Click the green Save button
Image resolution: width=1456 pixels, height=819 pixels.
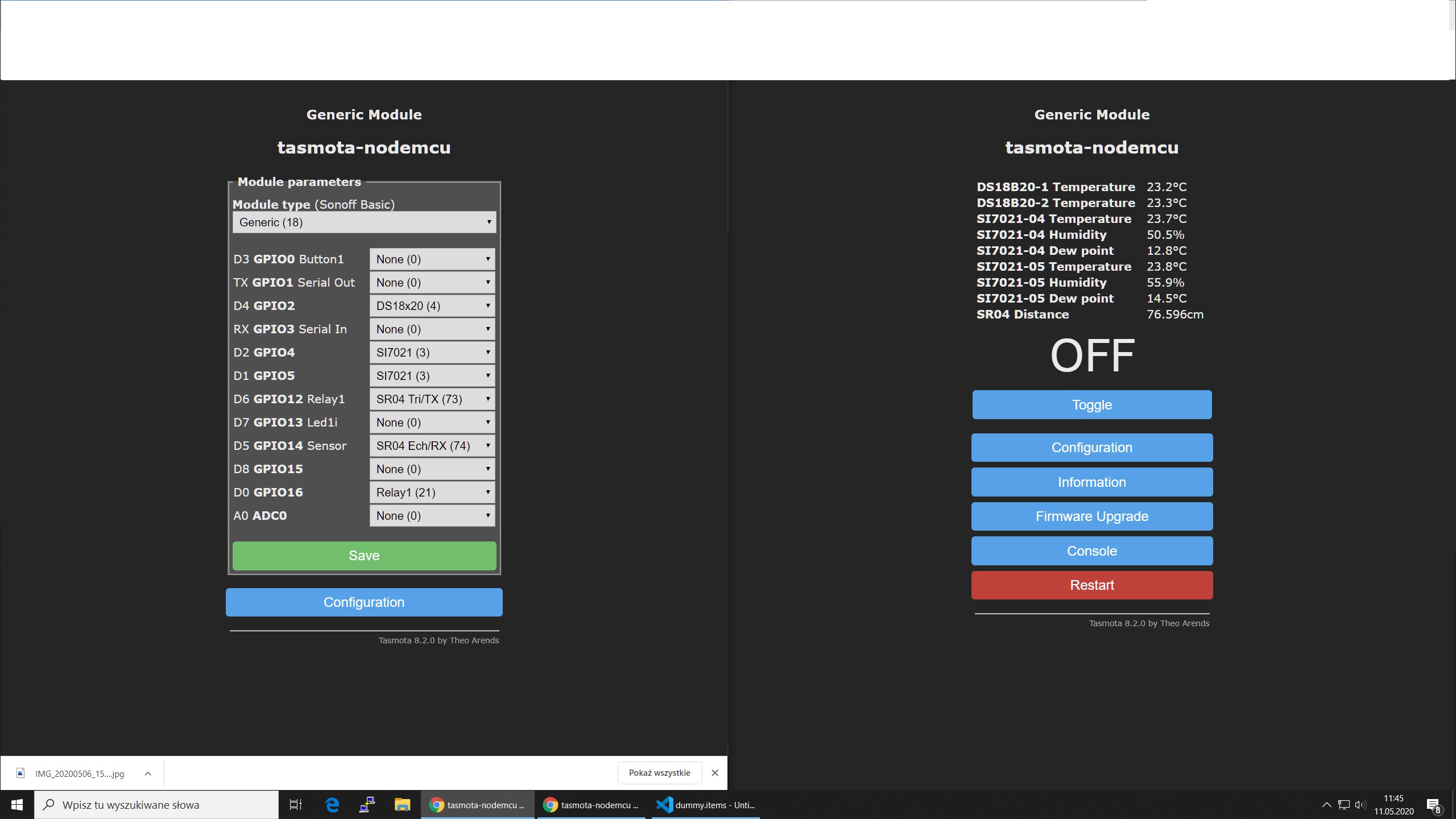point(364,556)
